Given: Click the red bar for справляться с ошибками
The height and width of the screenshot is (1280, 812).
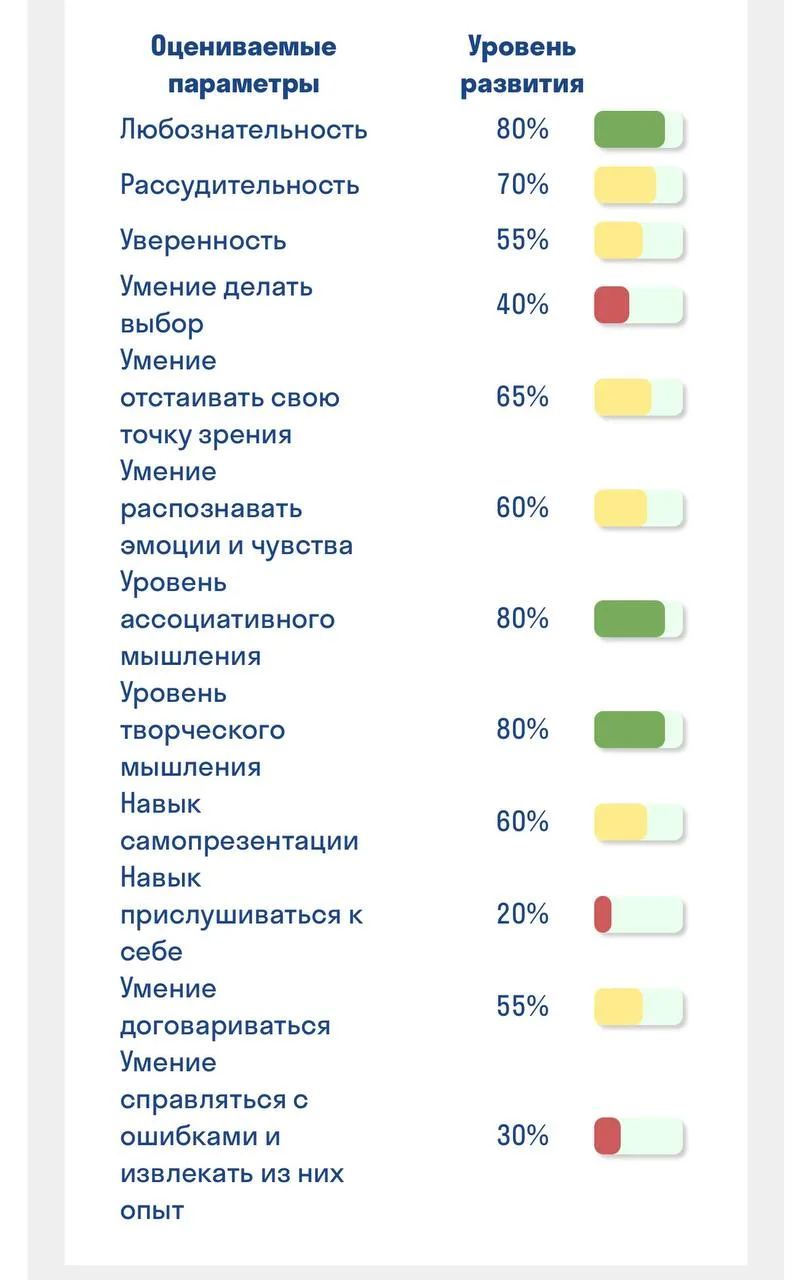Looking at the screenshot, I should click(638, 1136).
